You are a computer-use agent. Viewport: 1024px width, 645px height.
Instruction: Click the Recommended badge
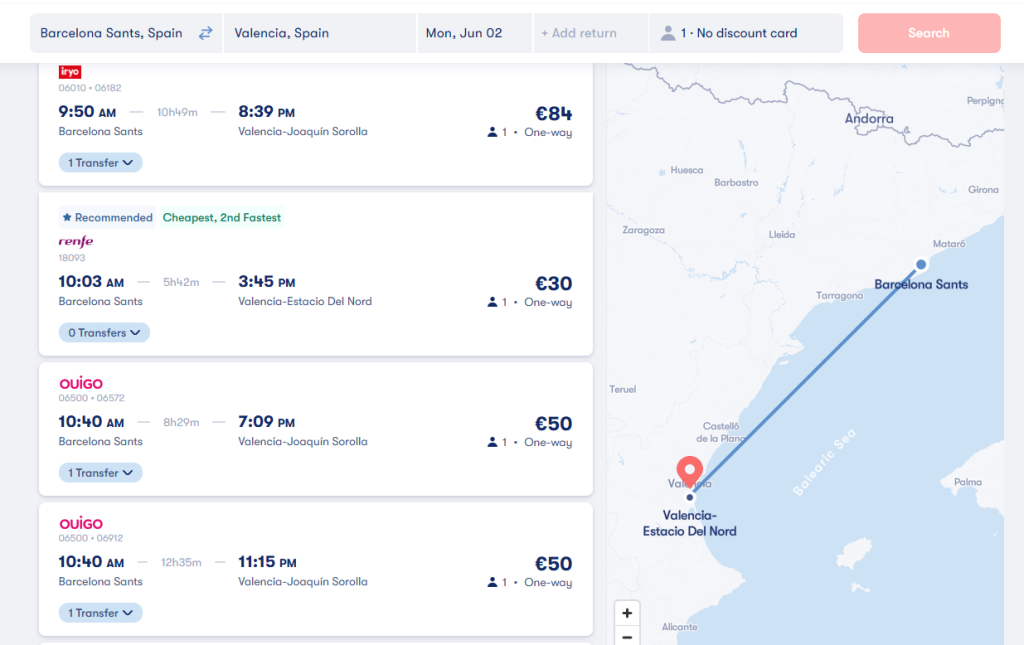[x=107, y=218]
